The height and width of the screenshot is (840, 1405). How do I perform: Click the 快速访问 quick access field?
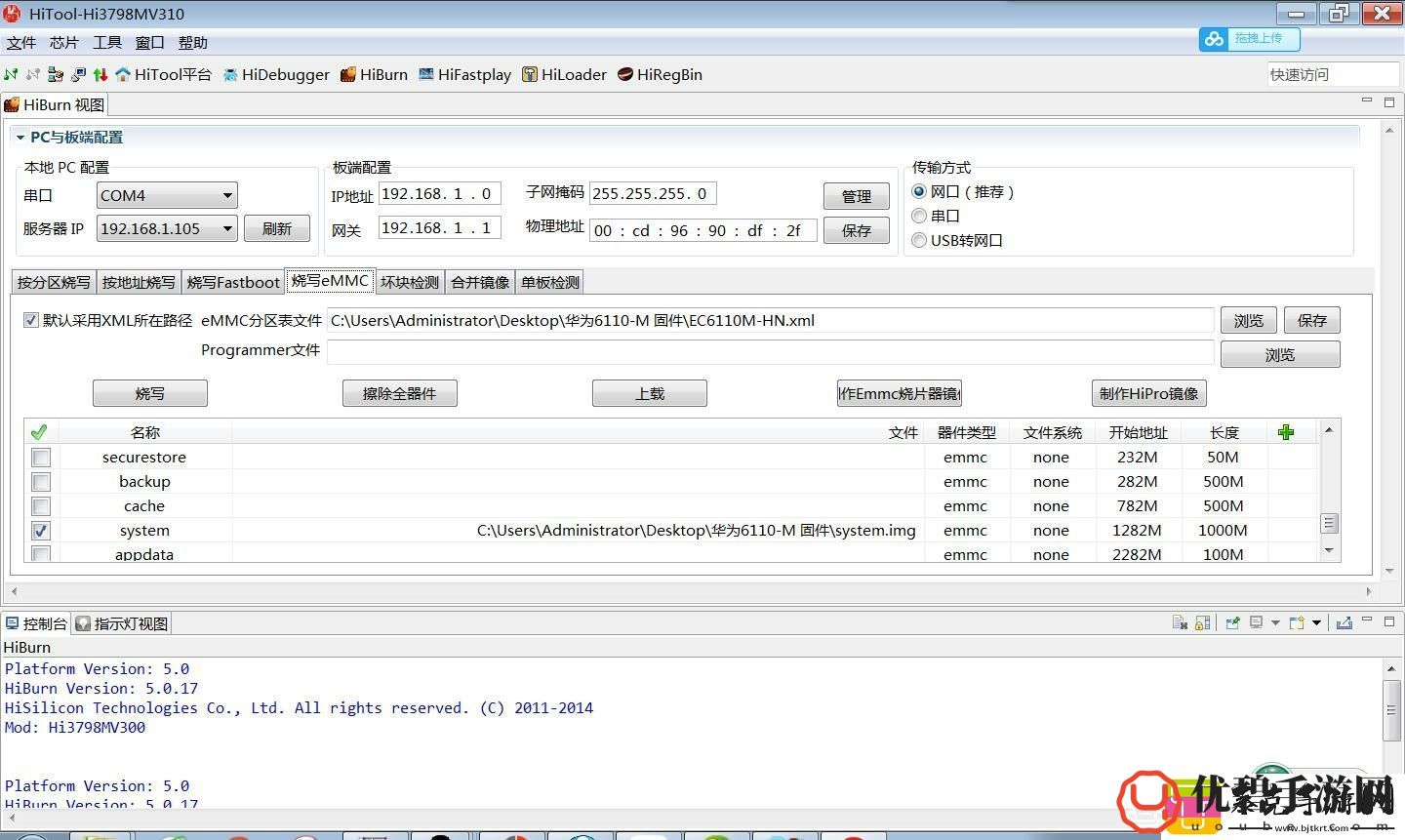coord(1333,74)
